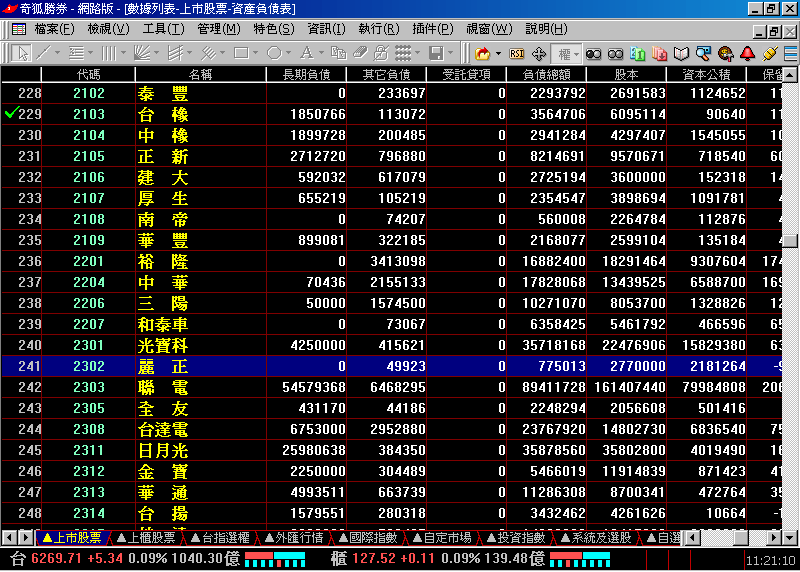Click the dotted grid icon
Screen dimensions: 800x572
click(x=403, y=53)
